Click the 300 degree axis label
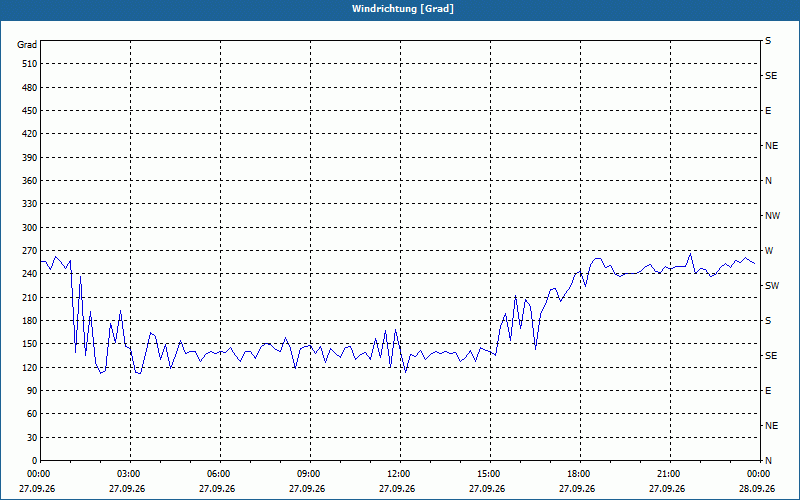This screenshot has height=500, width=800. 30,228
